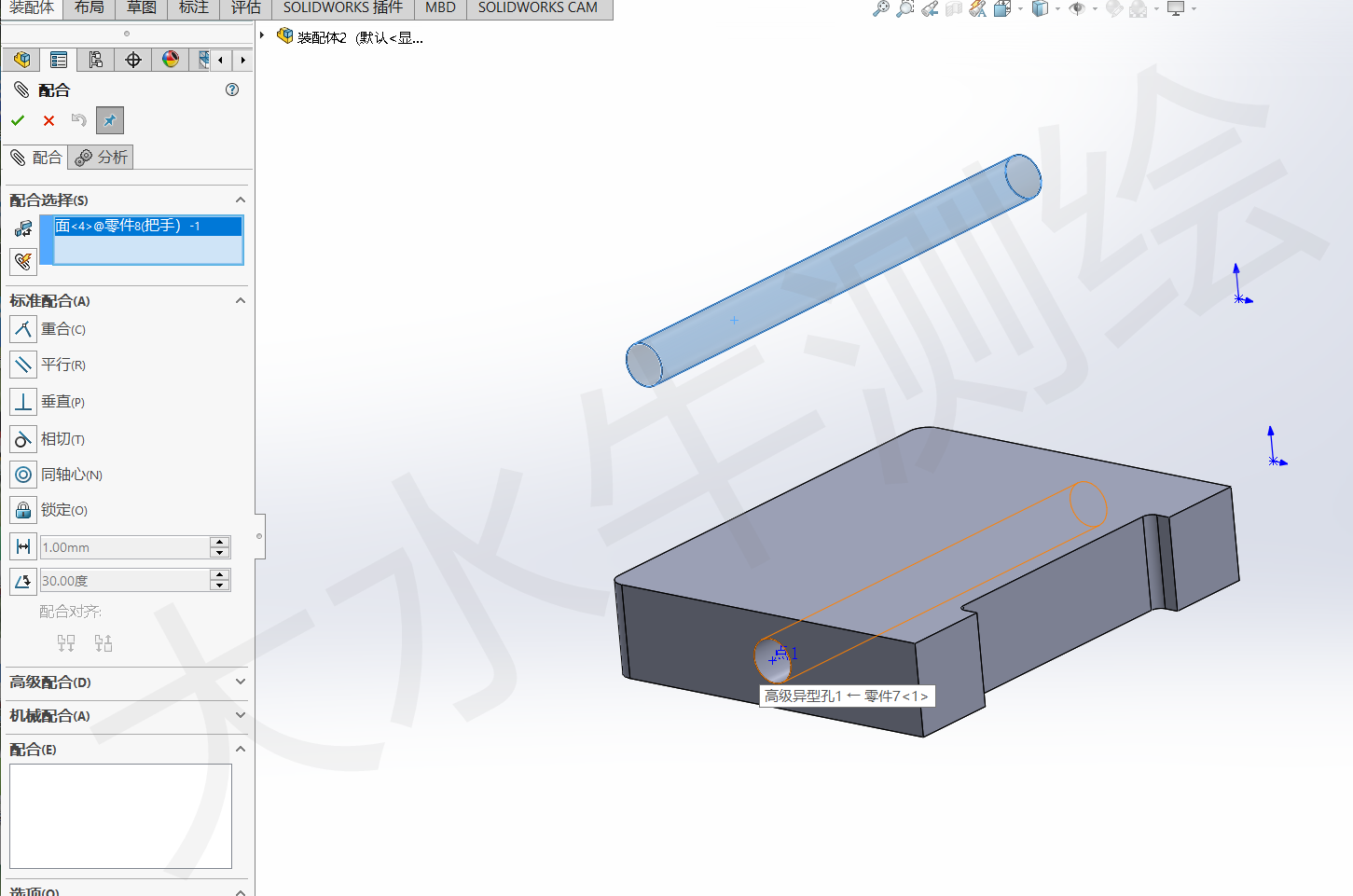This screenshot has width=1353, height=896.
Task: Open the SOLIDWORKS CAM ribbon tab
Action: tap(538, 8)
